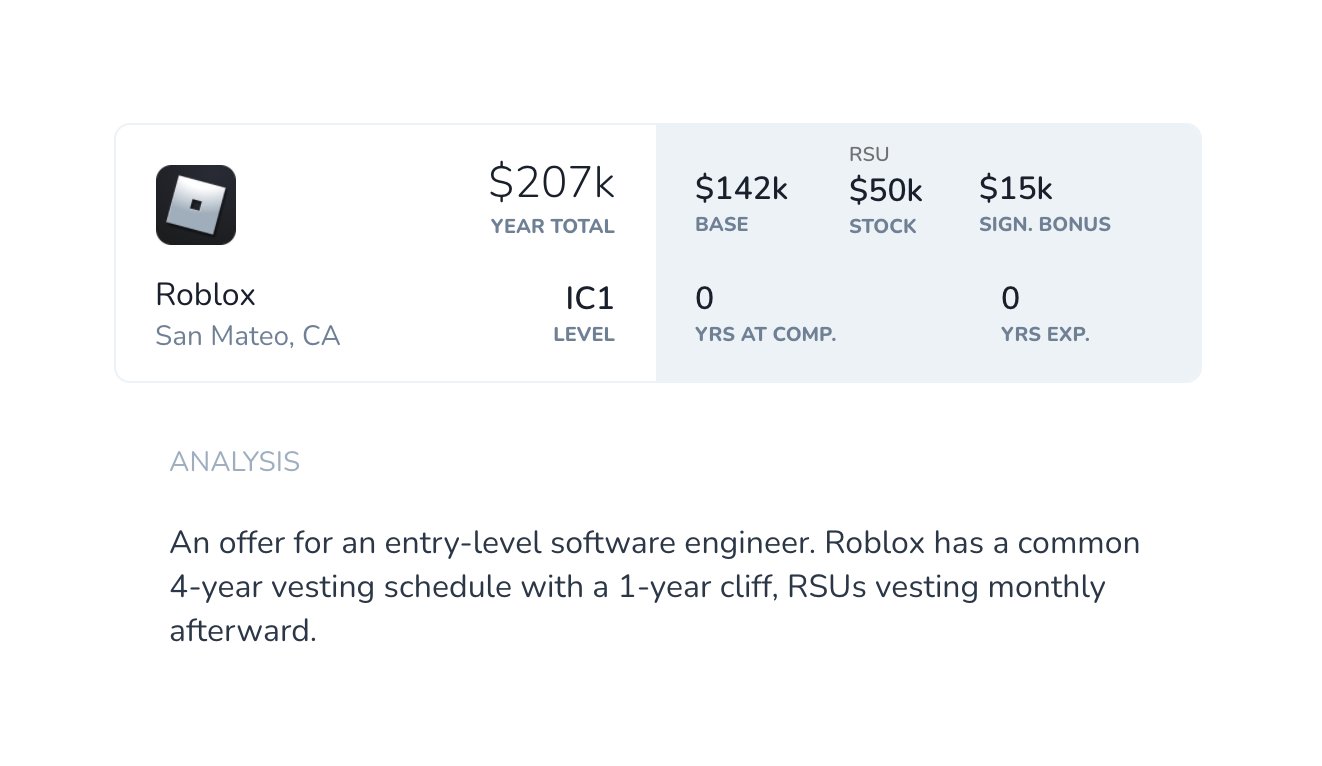Screen dimensions: 1322x766
Task: Click the YEAR TOTAL label
Action: click(552, 227)
